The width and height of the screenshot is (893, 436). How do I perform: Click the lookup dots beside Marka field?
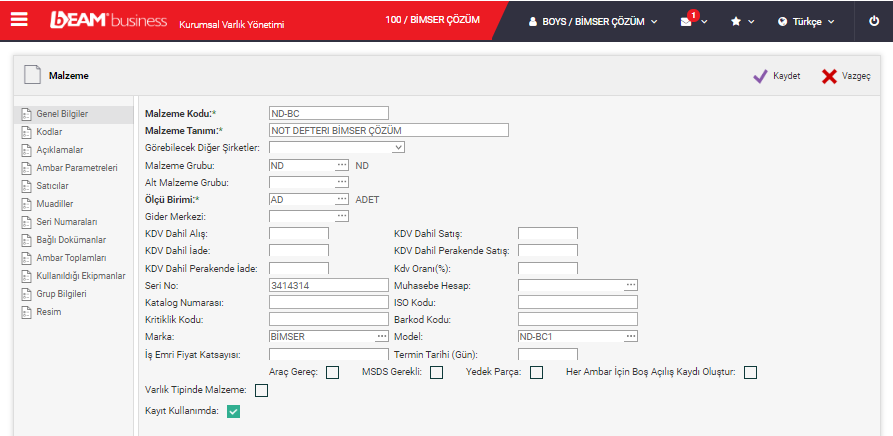pos(380,337)
